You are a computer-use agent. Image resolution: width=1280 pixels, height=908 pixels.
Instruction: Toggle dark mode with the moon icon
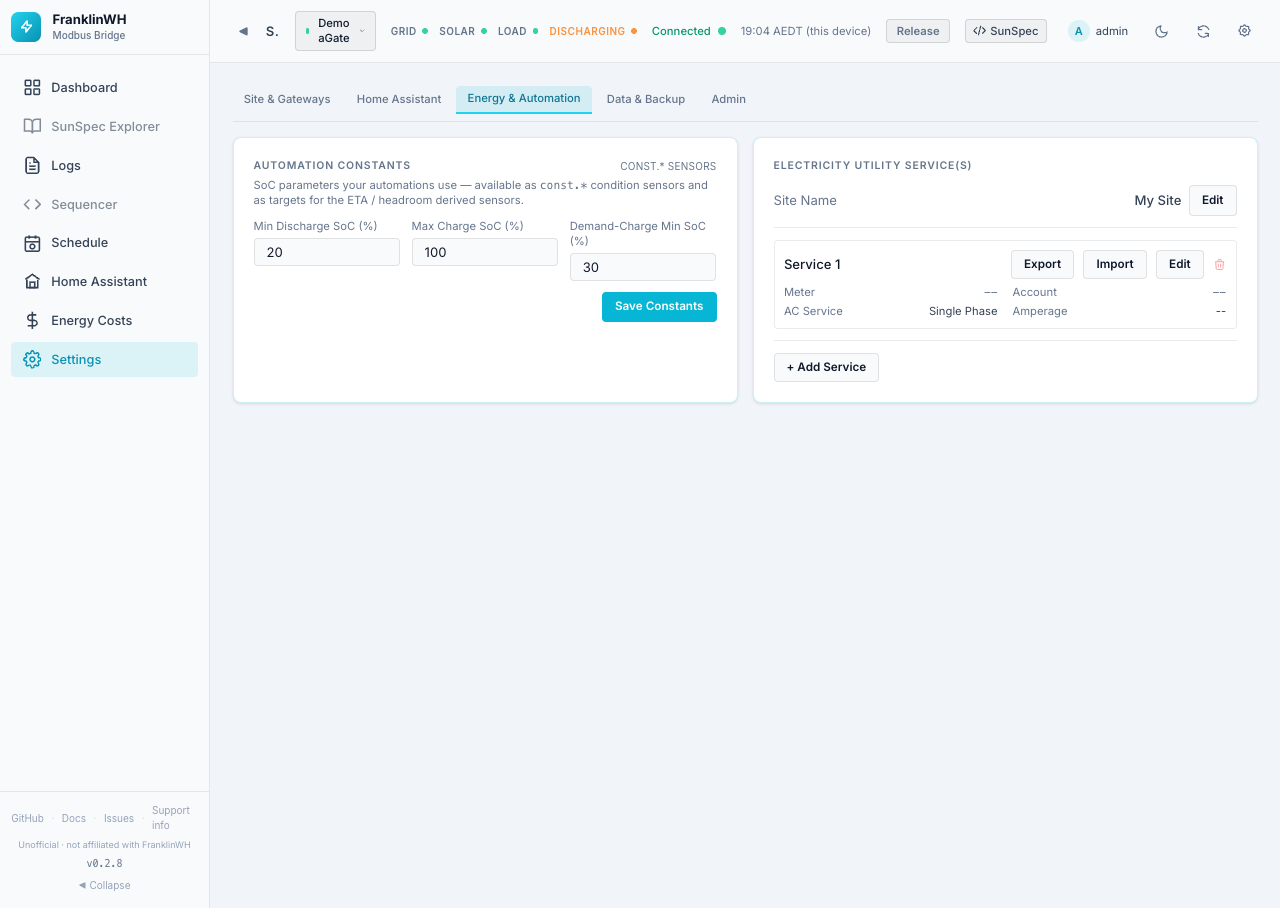click(1161, 31)
